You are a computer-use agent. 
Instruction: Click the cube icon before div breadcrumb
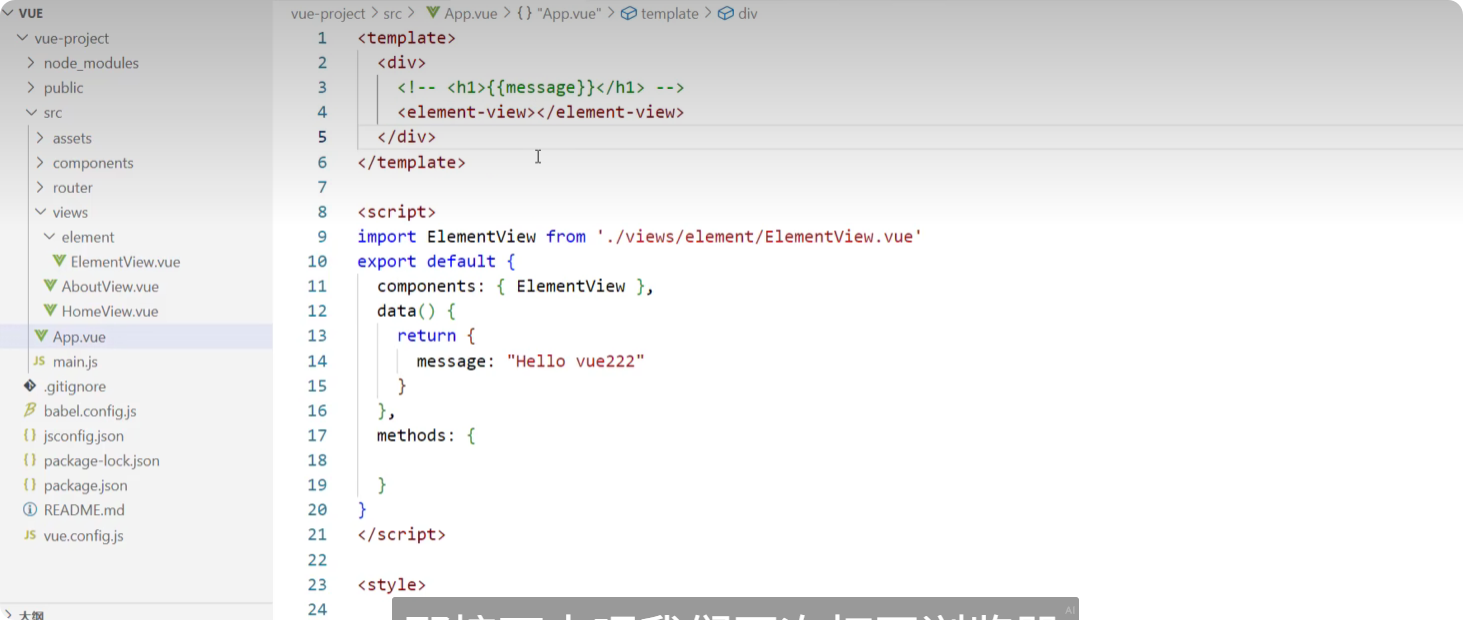pyautogui.click(x=726, y=14)
